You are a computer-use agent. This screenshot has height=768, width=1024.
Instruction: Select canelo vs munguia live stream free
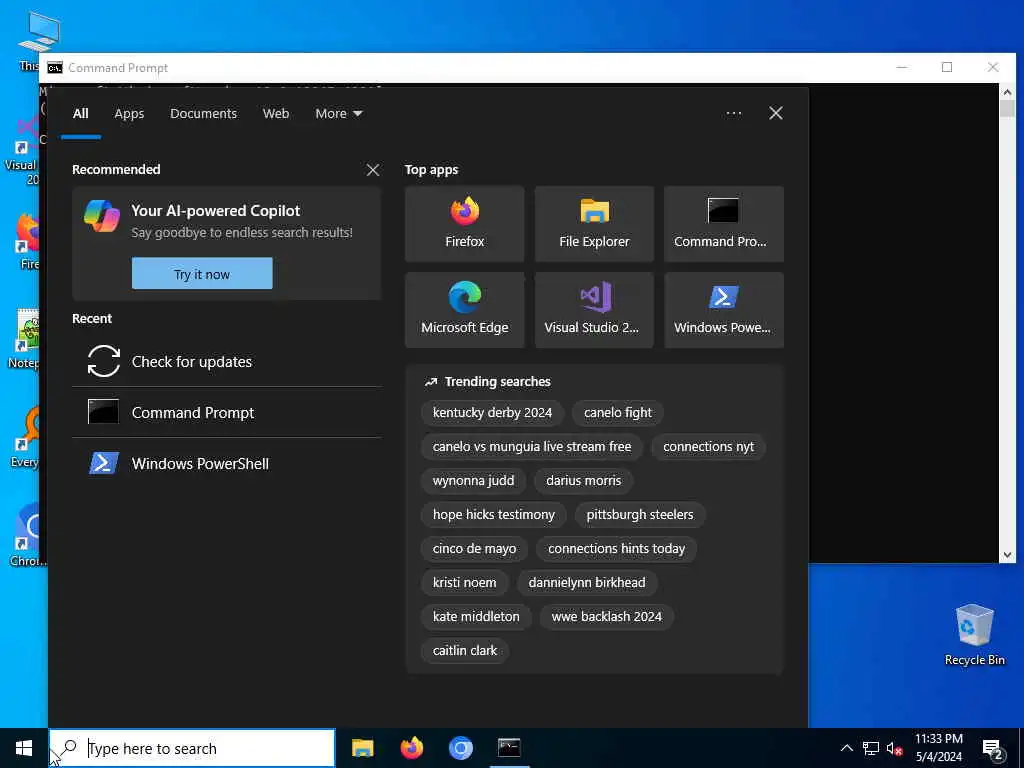(x=532, y=447)
